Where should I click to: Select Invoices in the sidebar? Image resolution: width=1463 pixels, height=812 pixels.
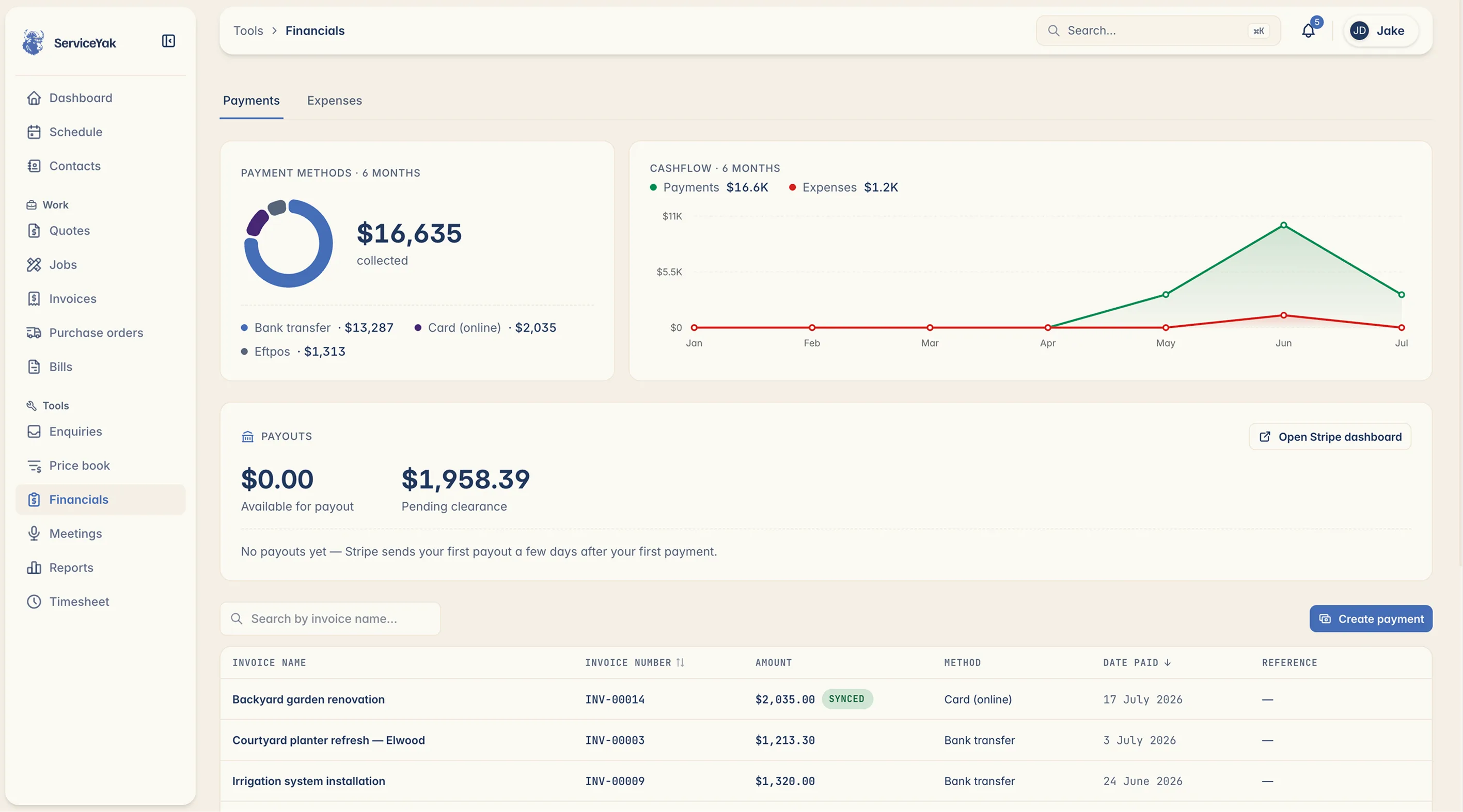tap(101, 299)
